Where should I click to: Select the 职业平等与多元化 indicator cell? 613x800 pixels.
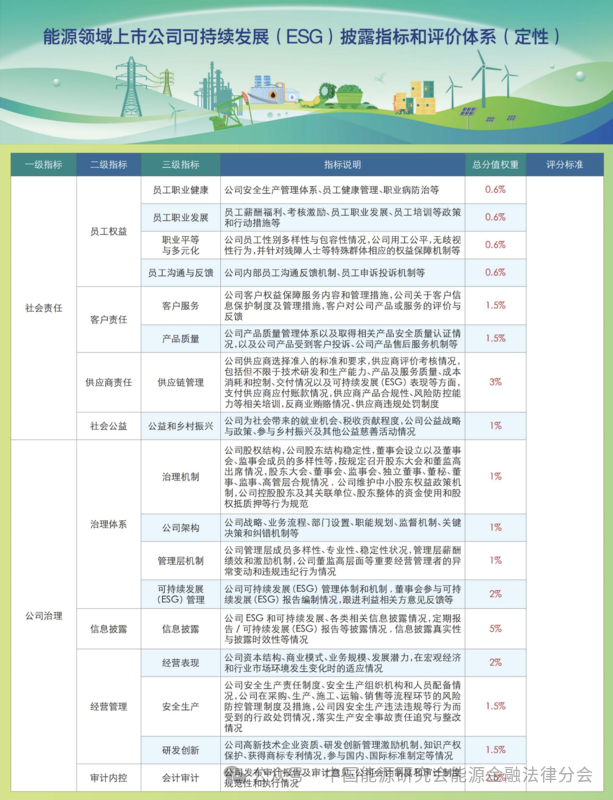pyautogui.click(x=181, y=245)
